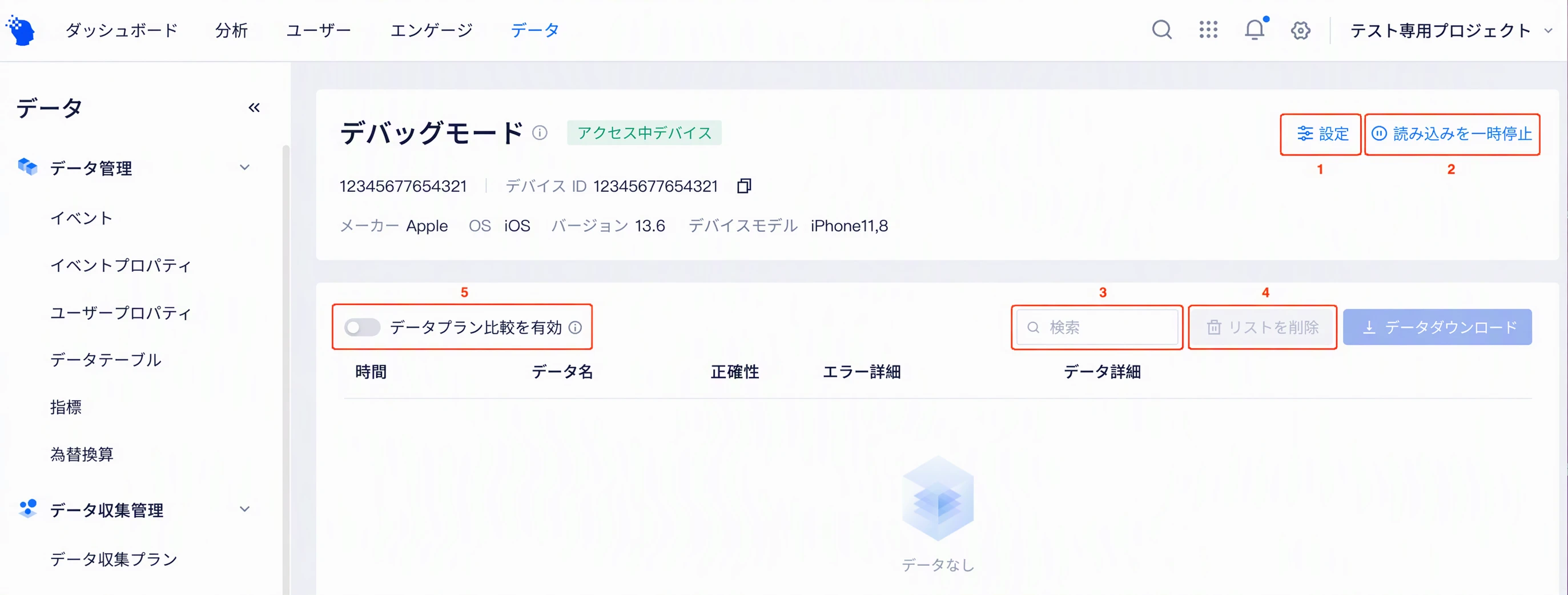This screenshot has height=595, width=1568.
Task: Open ユーザープロパティ in the sidebar
Action: click(x=120, y=313)
